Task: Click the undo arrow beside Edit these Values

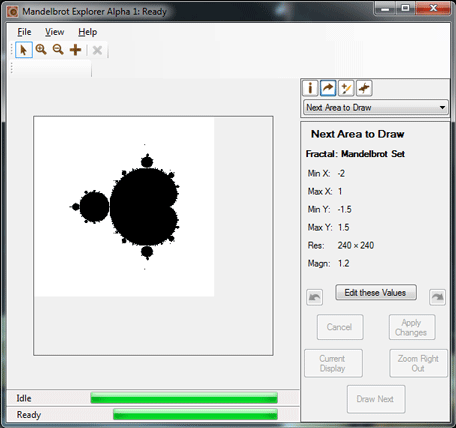Action: coord(314,297)
